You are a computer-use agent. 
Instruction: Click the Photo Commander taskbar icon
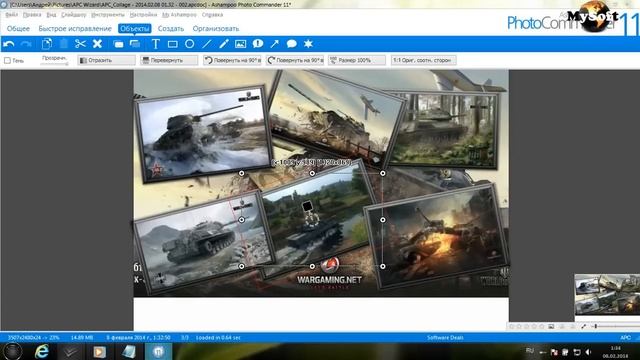tap(158, 351)
